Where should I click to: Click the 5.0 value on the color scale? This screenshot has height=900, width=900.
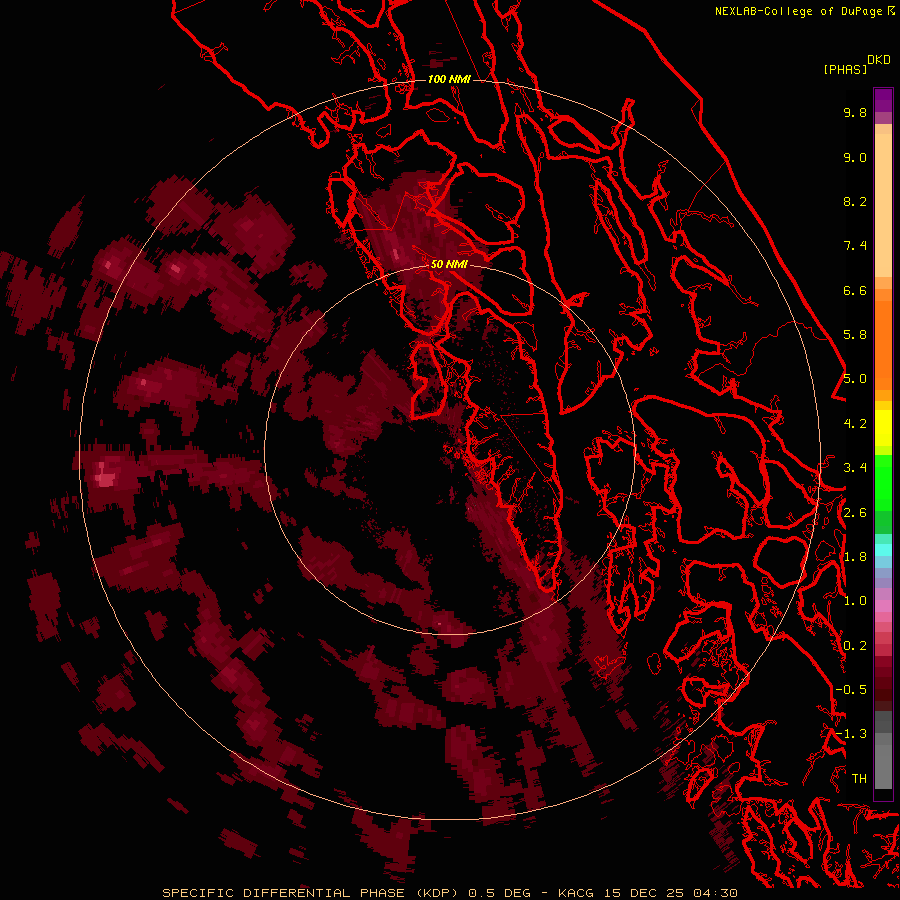pos(855,379)
